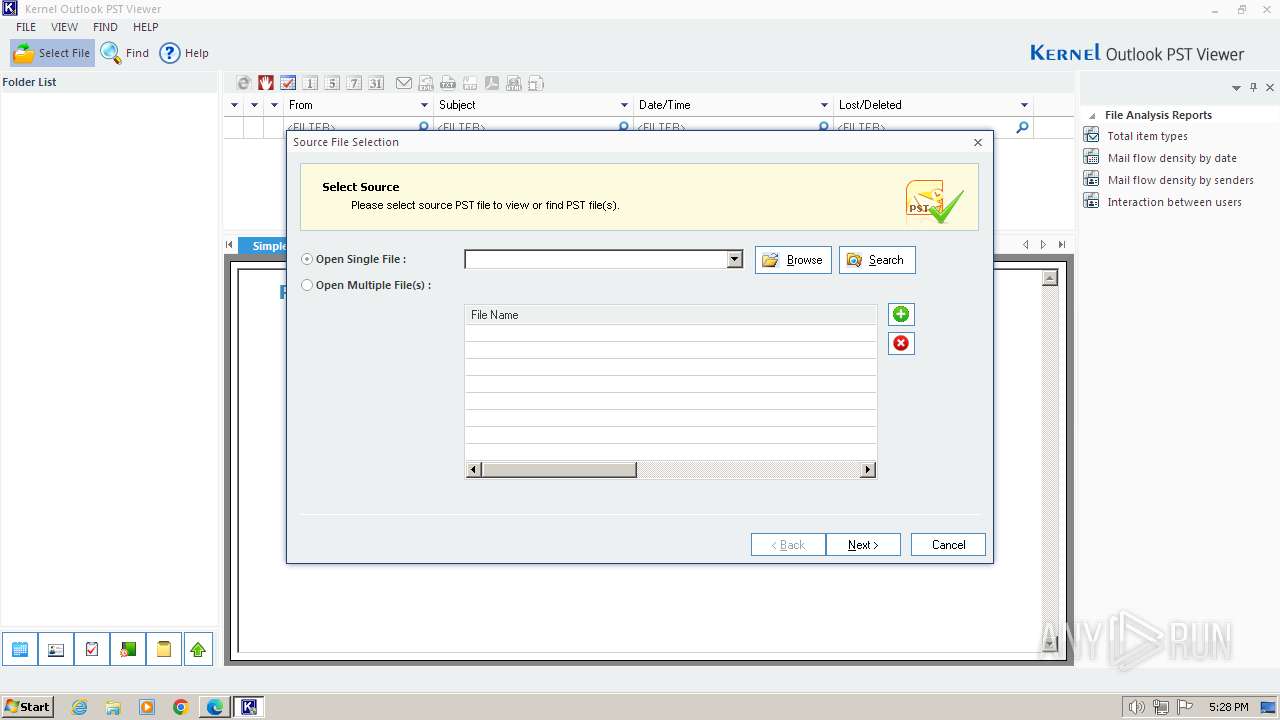Select Open Single File radio option
The height and width of the screenshot is (720, 1280).
(x=307, y=259)
